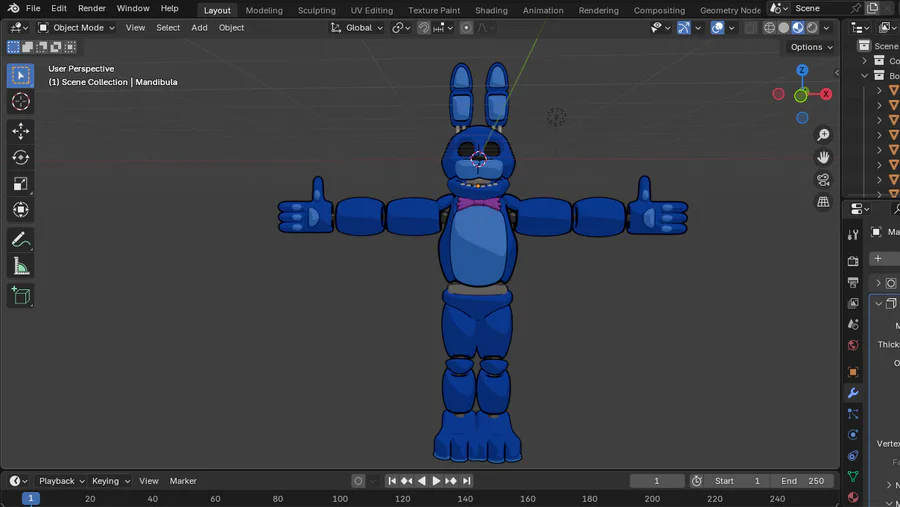This screenshot has width=900, height=507.
Task: Switch perspective/orthographic grid icon
Action: [823, 202]
